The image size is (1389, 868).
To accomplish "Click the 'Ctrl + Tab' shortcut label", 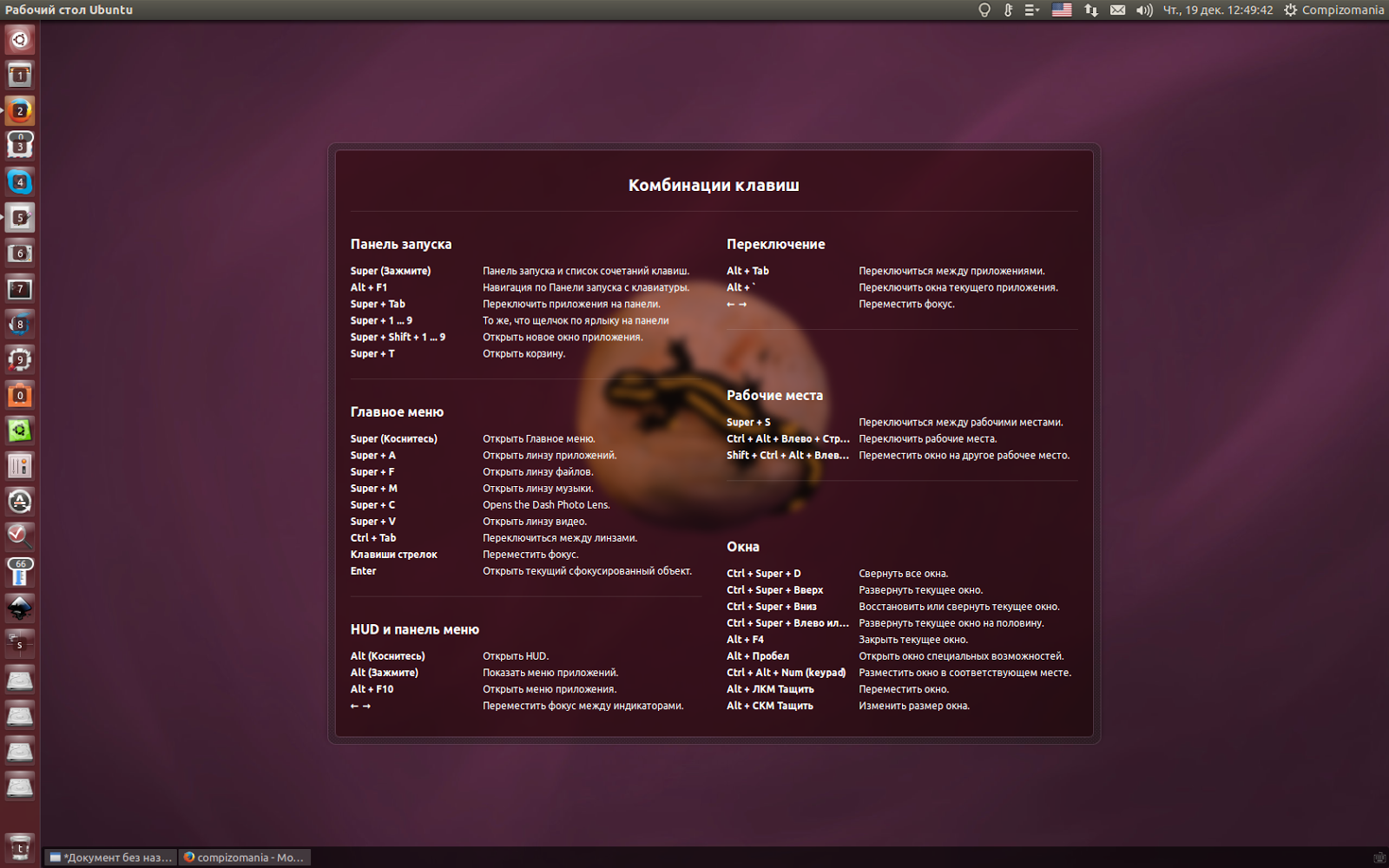I will tap(373, 537).
